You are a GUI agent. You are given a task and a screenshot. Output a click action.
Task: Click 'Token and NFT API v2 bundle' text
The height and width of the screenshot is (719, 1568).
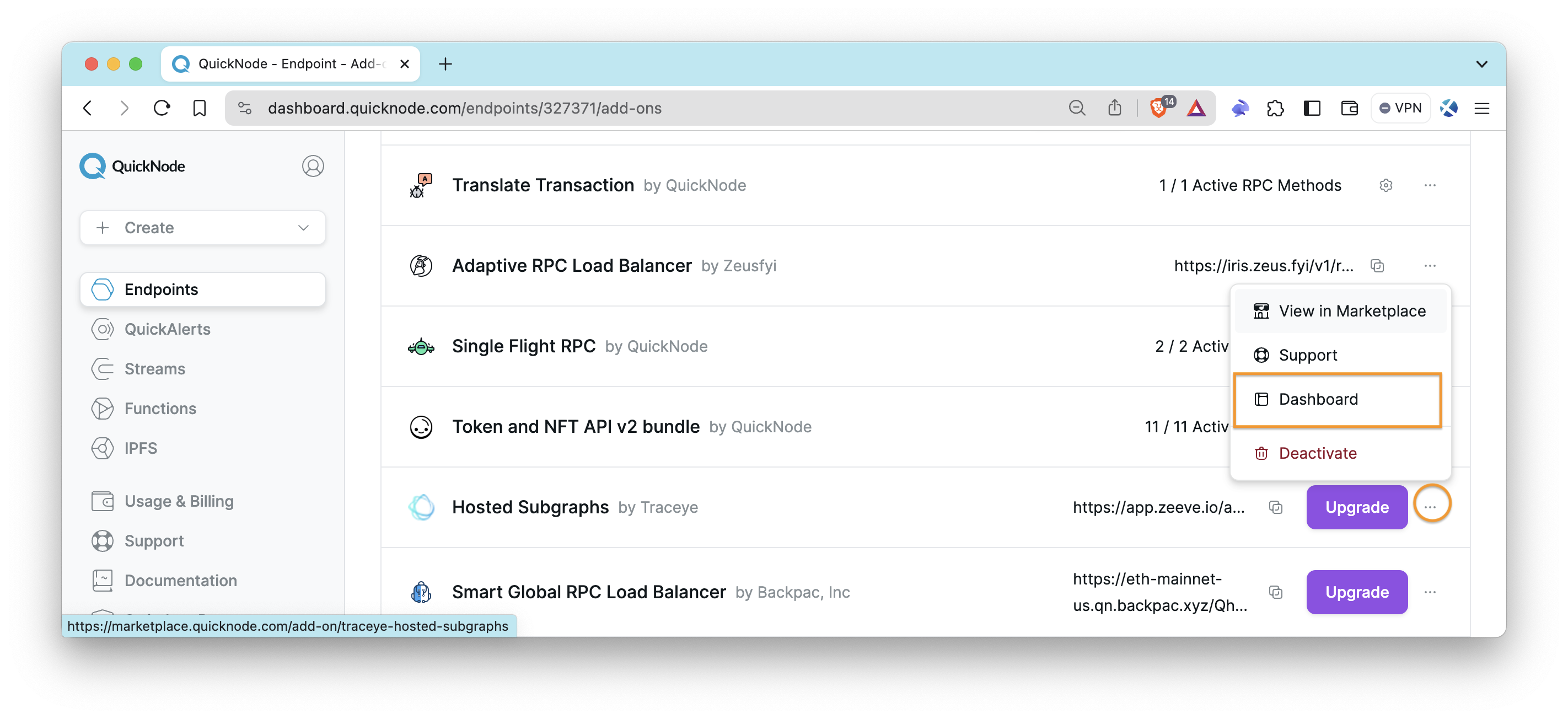point(576,427)
